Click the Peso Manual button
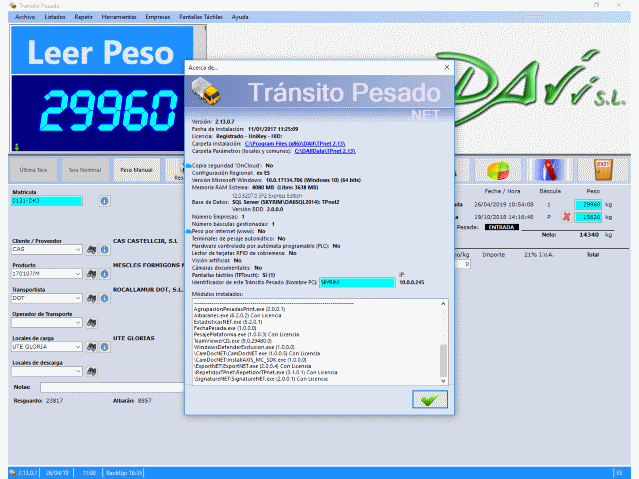The height and width of the screenshot is (479, 639). click(x=137, y=170)
